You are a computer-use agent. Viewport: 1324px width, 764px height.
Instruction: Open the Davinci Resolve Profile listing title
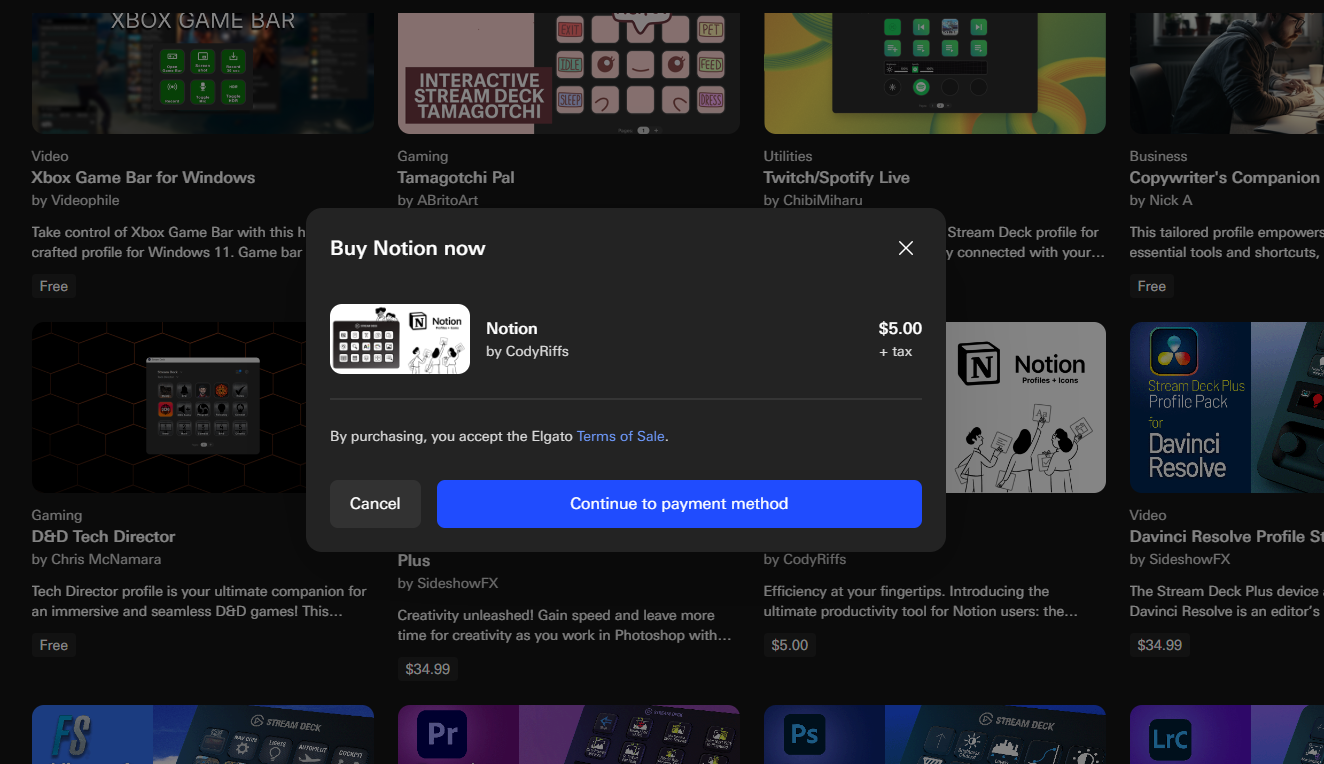click(x=1226, y=536)
